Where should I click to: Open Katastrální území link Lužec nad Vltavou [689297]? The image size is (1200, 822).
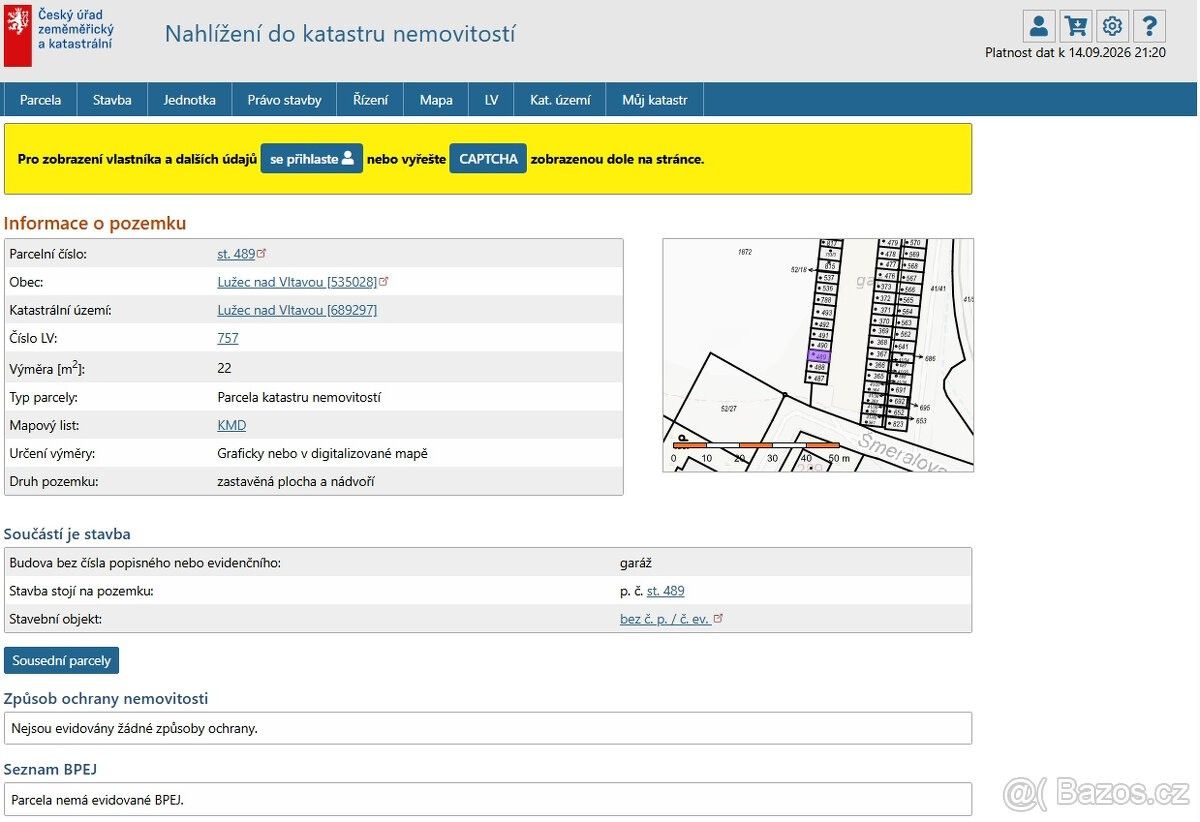click(297, 310)
